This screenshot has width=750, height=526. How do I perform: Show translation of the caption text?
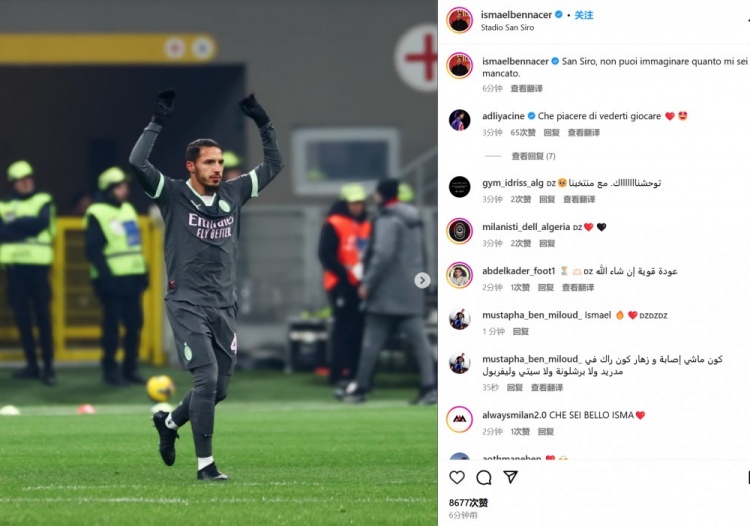click(x=526, y=88)
